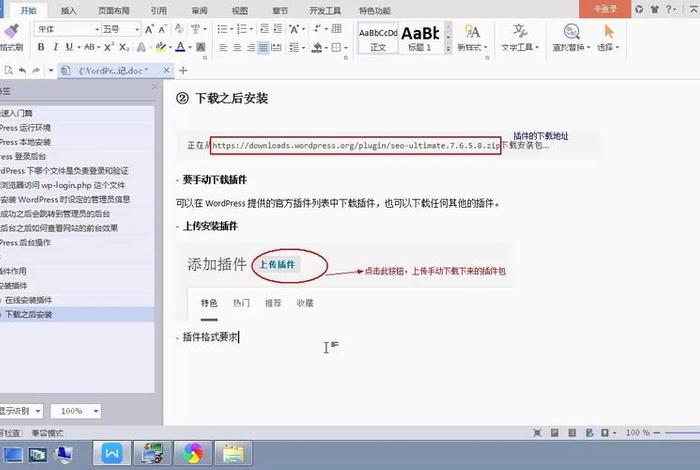Open 查找替换 find and replace
The height and width of the screenshot is (470, 700).
pyautogui.click(x=571, y=38)
